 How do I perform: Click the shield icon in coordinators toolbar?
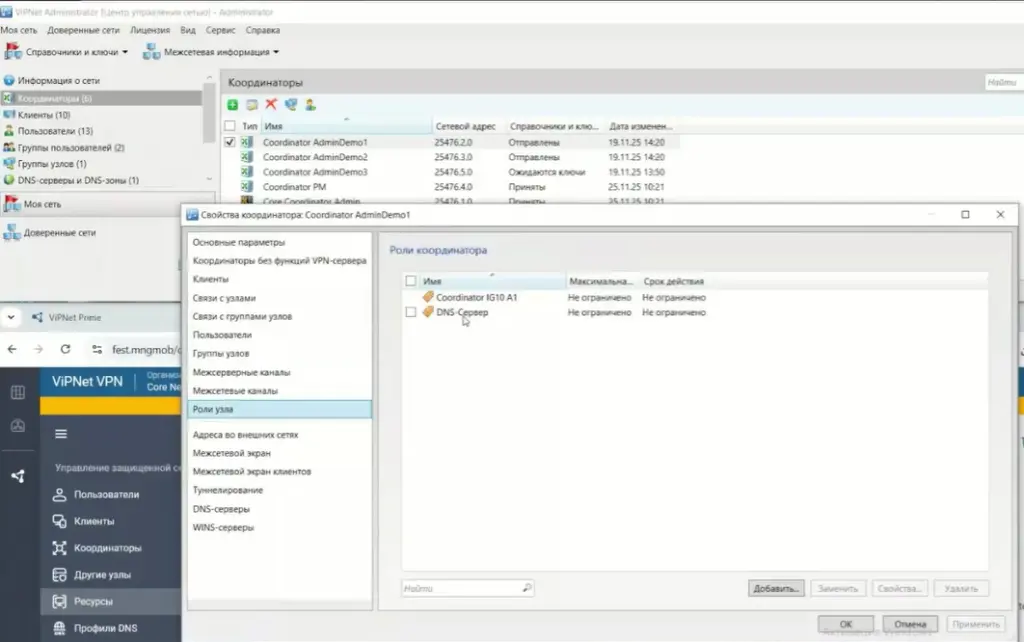click(291, 104)
